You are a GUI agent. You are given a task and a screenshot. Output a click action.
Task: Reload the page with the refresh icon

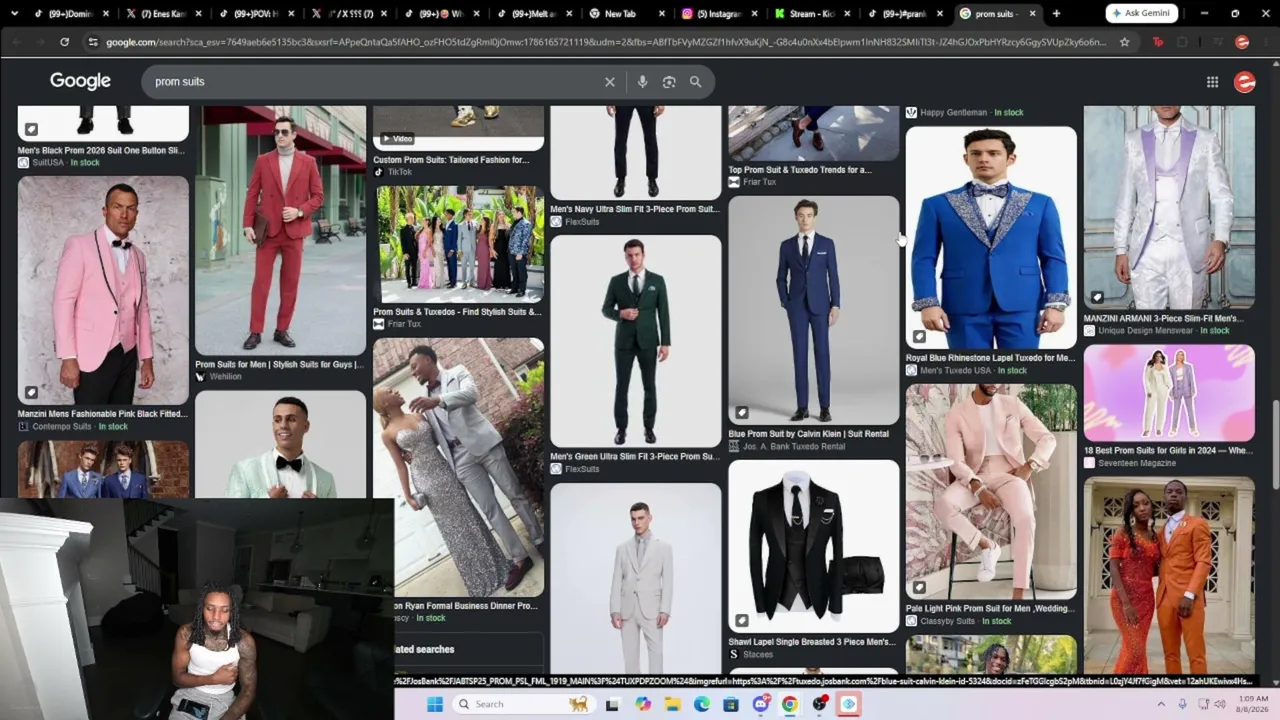tap(64, 42)
